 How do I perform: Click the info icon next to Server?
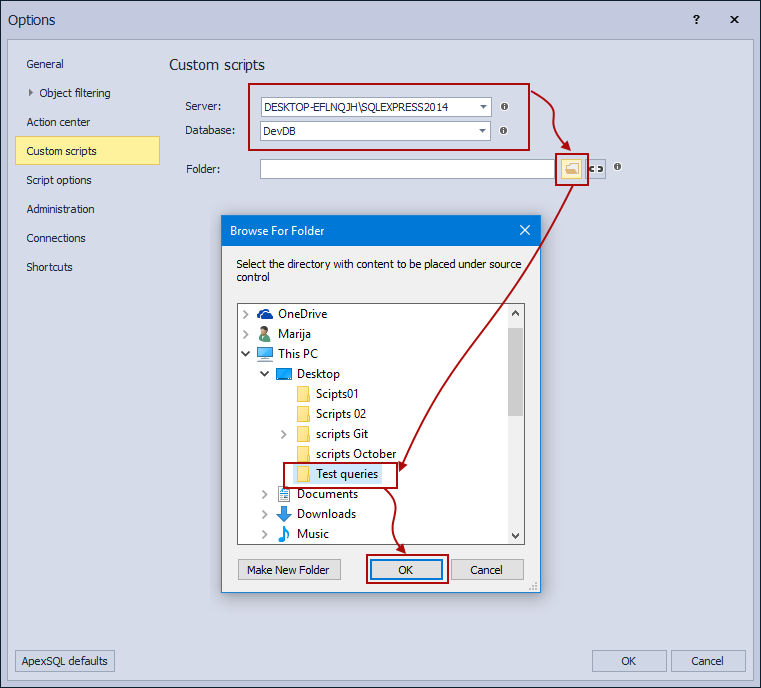[504, 106]
